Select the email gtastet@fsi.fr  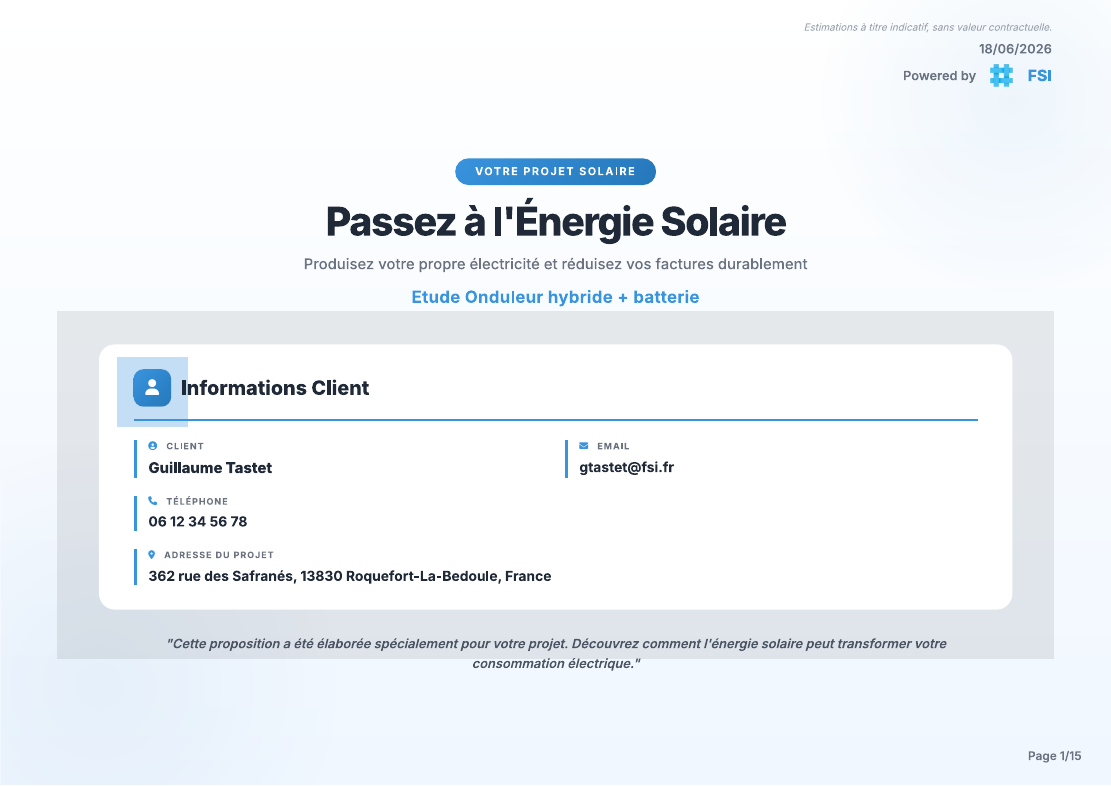click(626, 467)
